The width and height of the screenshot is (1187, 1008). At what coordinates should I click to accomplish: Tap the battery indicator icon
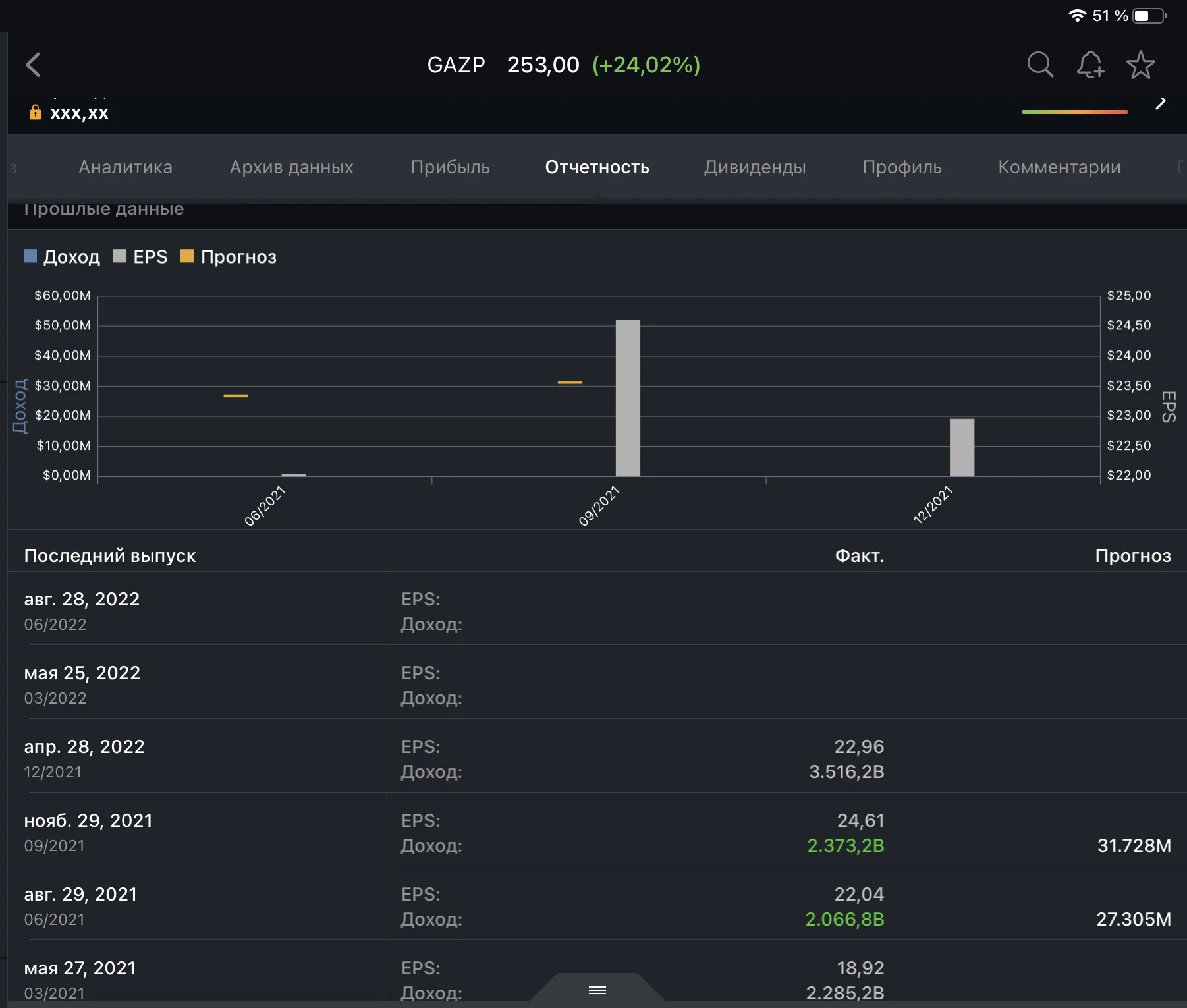pyautogui.click(x=1150, y=15)
